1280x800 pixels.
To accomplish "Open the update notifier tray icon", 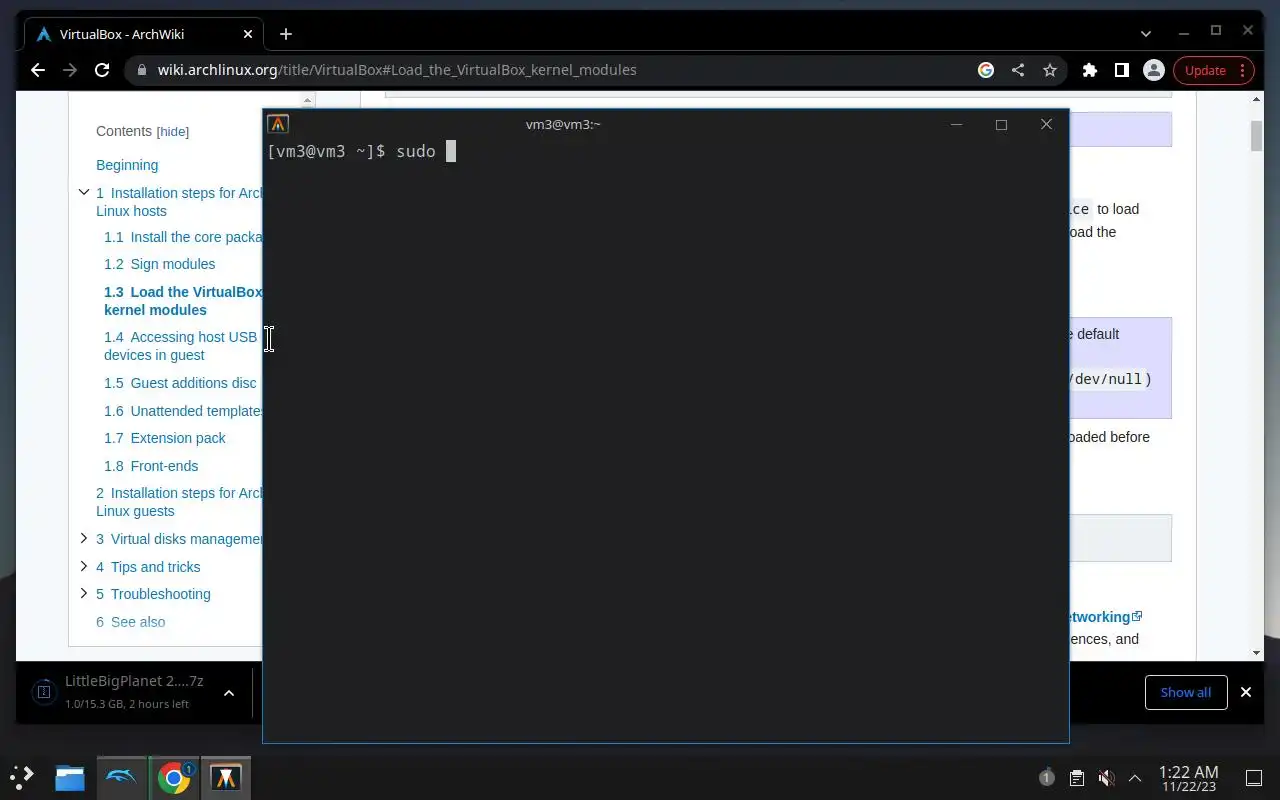I will point(1046,777).
